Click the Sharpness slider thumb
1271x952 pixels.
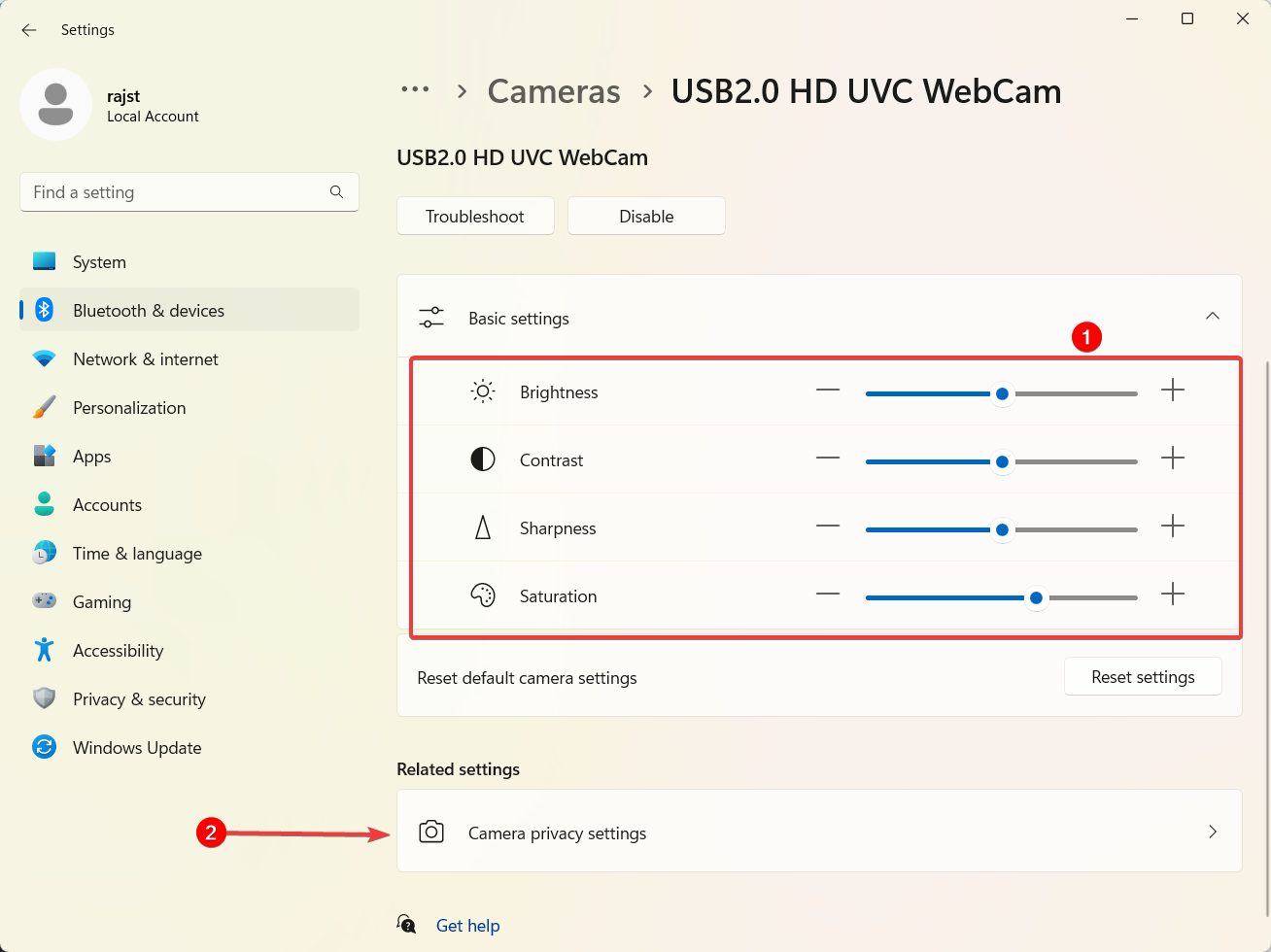pos(1002,530)
